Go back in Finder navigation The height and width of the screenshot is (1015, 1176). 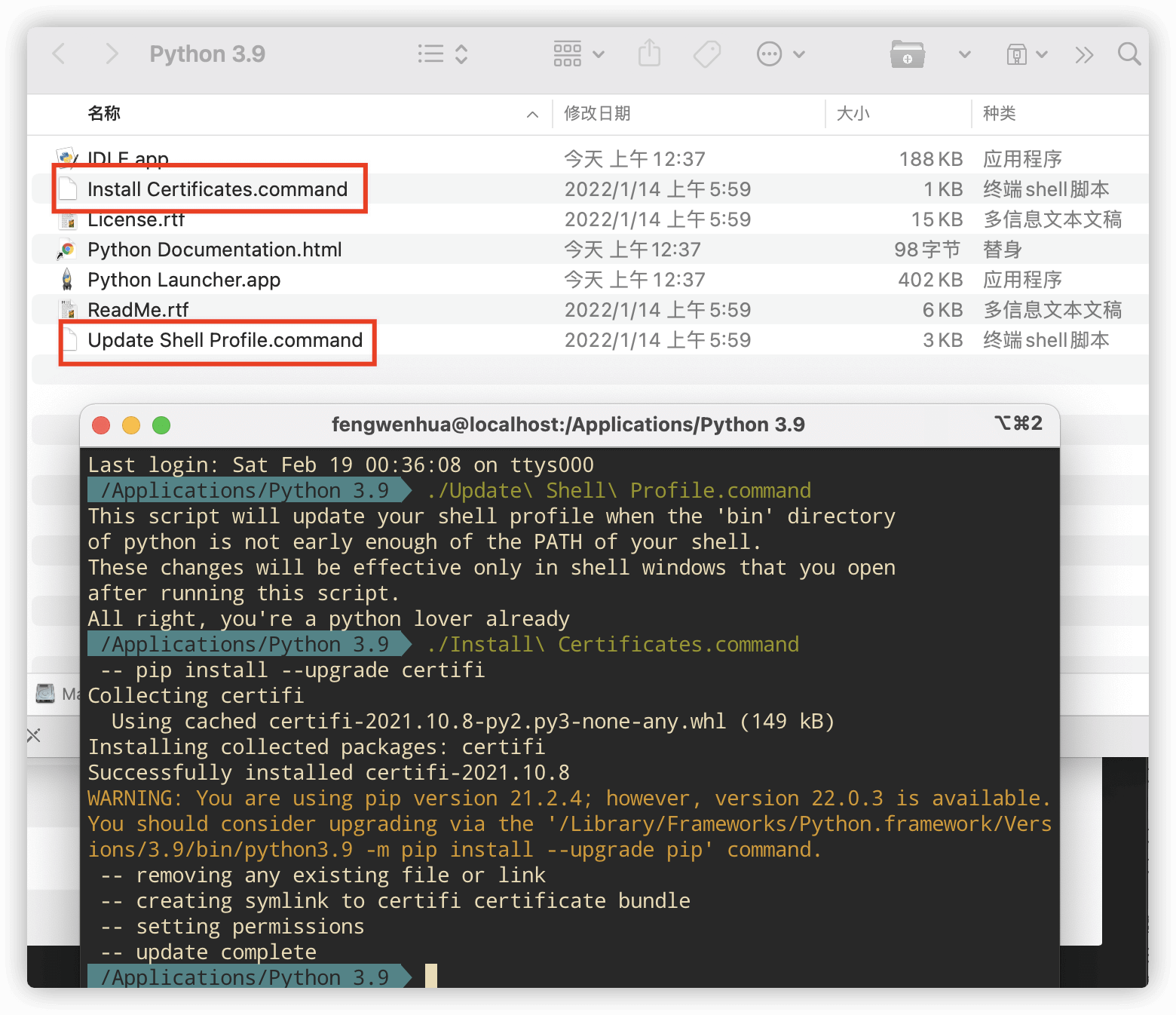tap(59, 54)
